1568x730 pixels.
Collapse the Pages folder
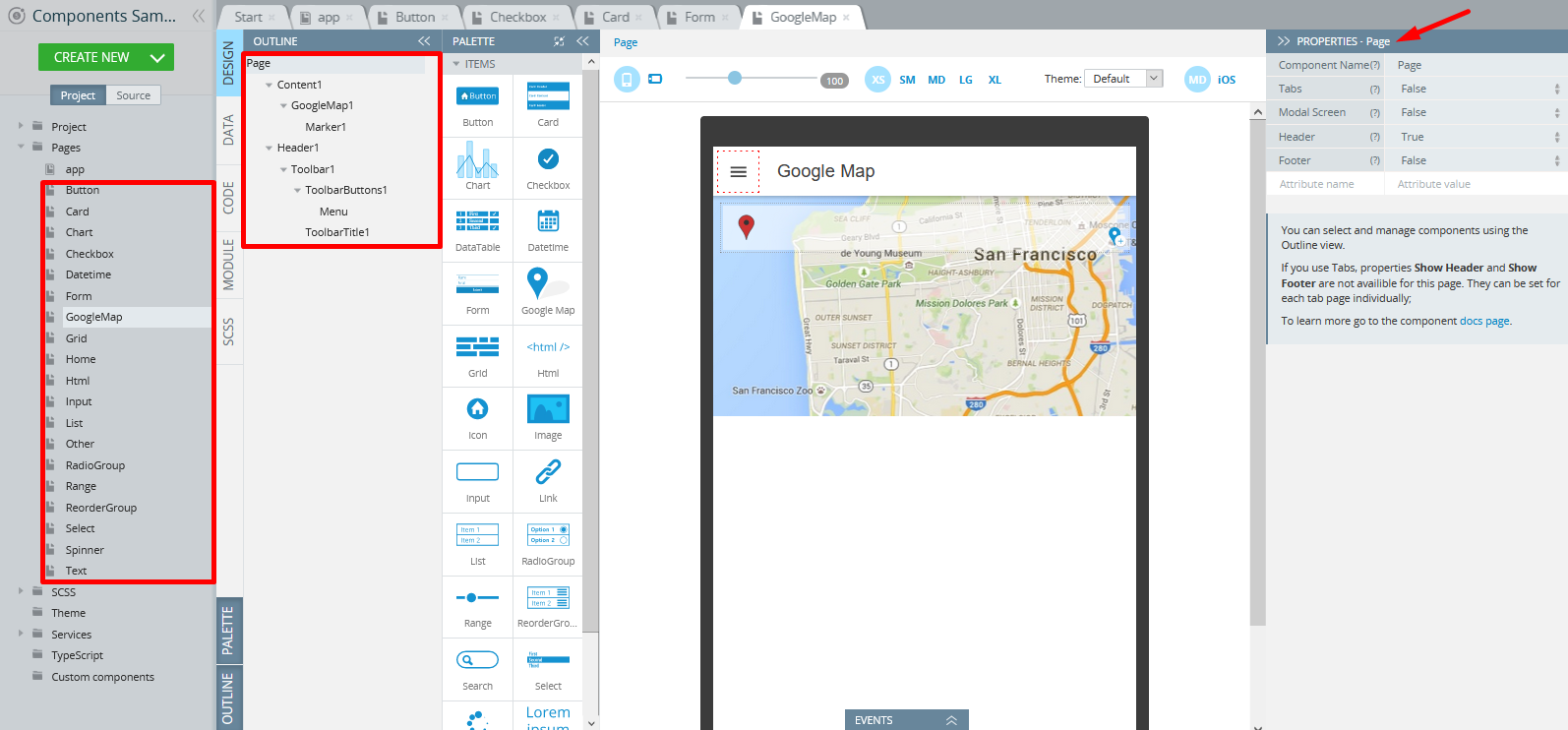click(21, 148)
